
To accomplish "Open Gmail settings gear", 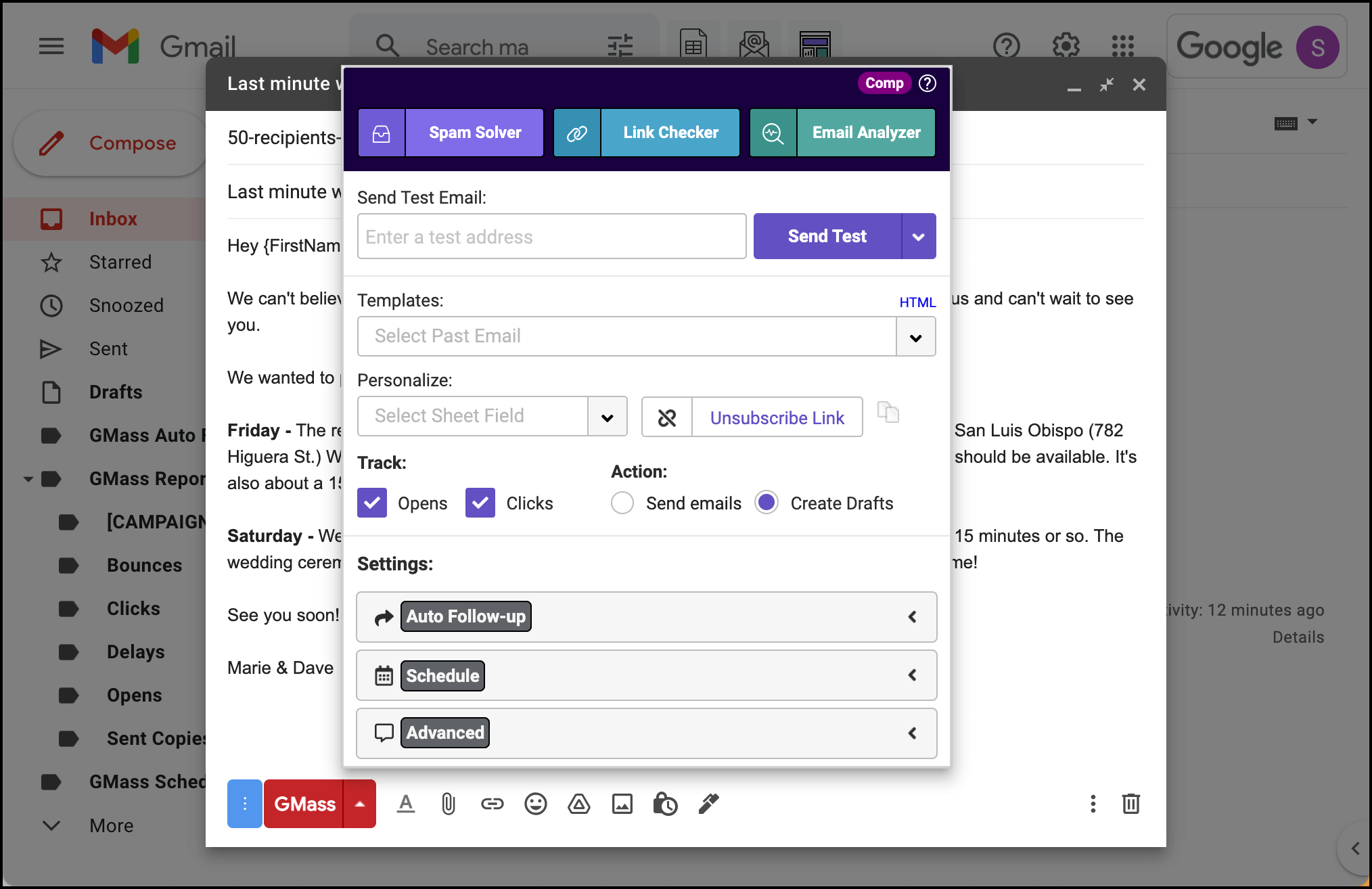I will point(1066,47).
